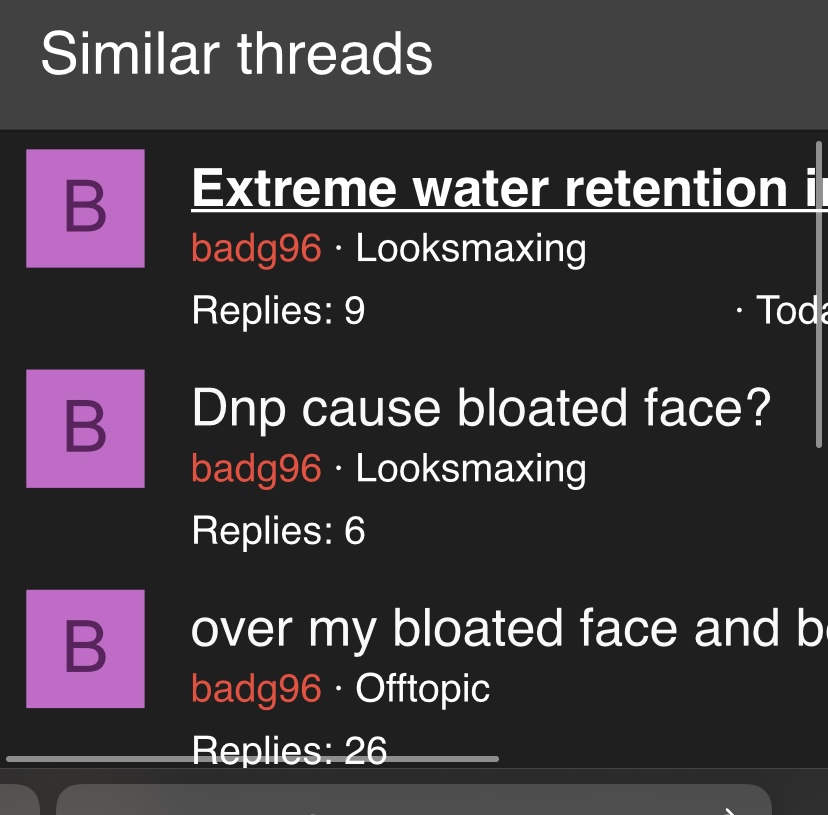Go to Looksmaxing forum from Dnp thread
Viewport: 828px width, 815px height.
(x=471, y=469)
